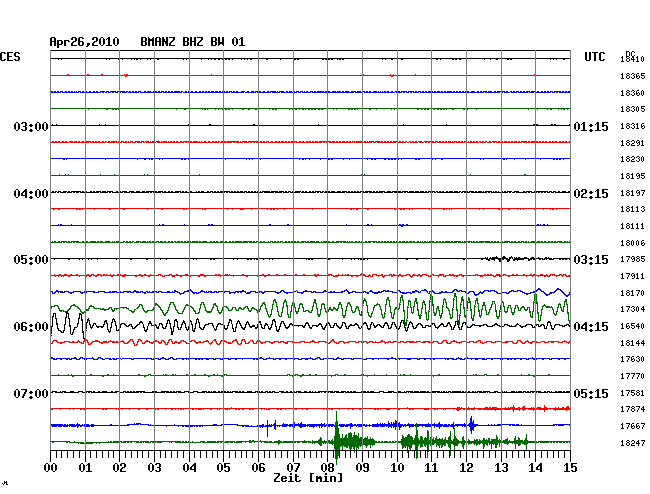Click the minute axis label "08"
Viewport: 650px width, 494px height.
tap(327, 468)
